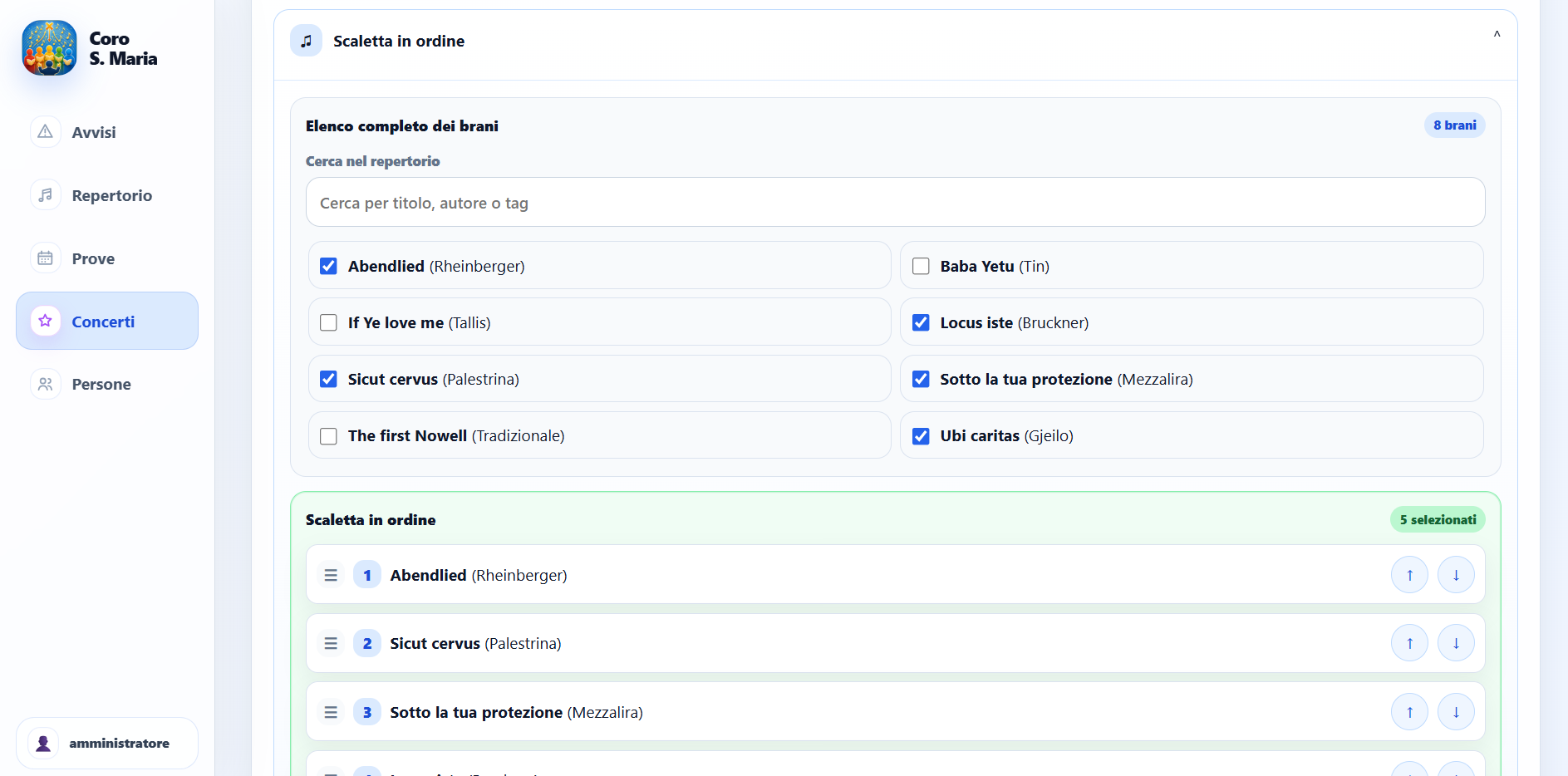This screenshot has height=776, width=1568.
Task: Check The first Nowell (Tradizionale) checkbox
Action: [x=328, y=435]
